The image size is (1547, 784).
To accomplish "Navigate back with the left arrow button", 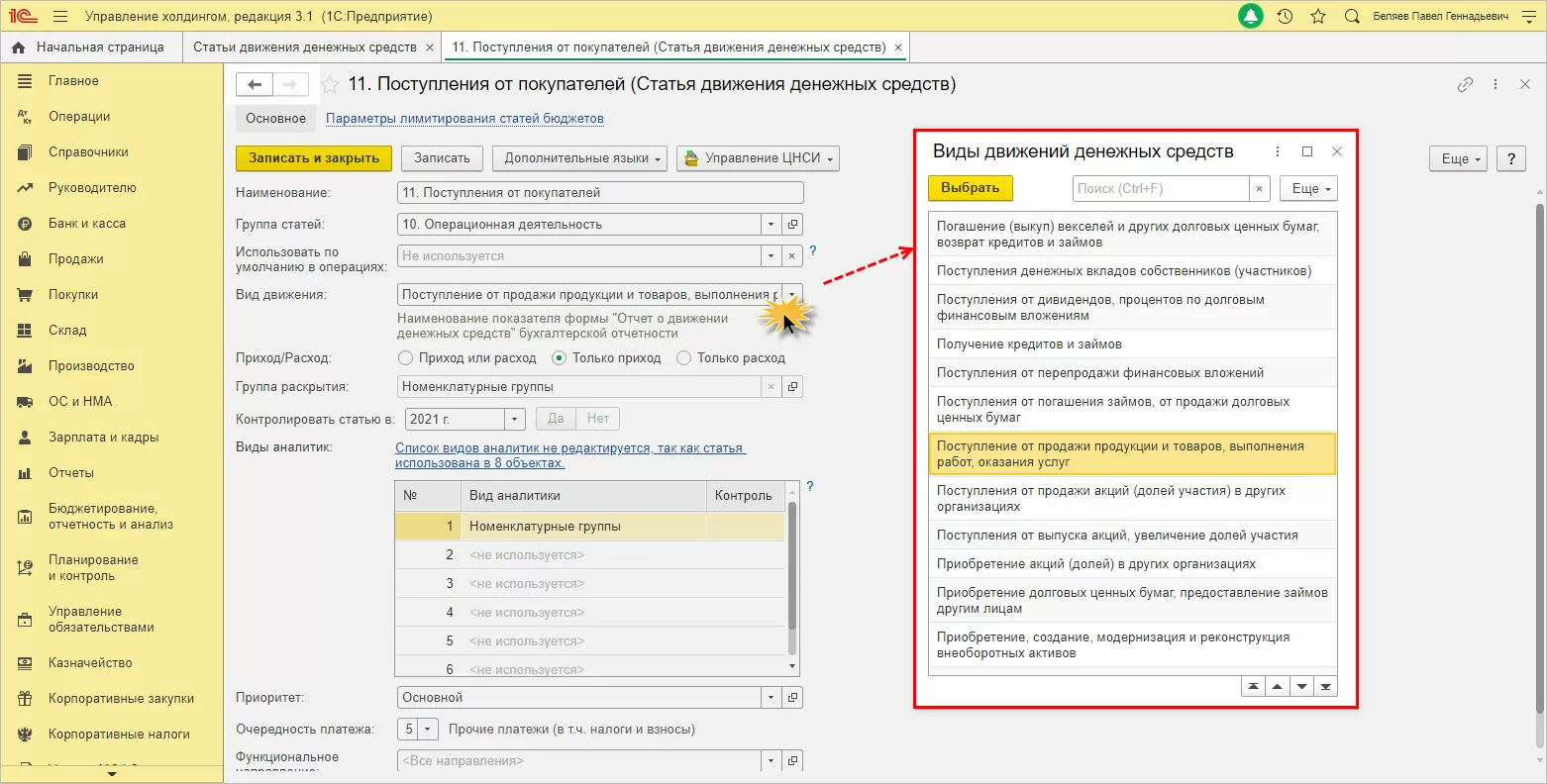I will (x=255, y=85).
